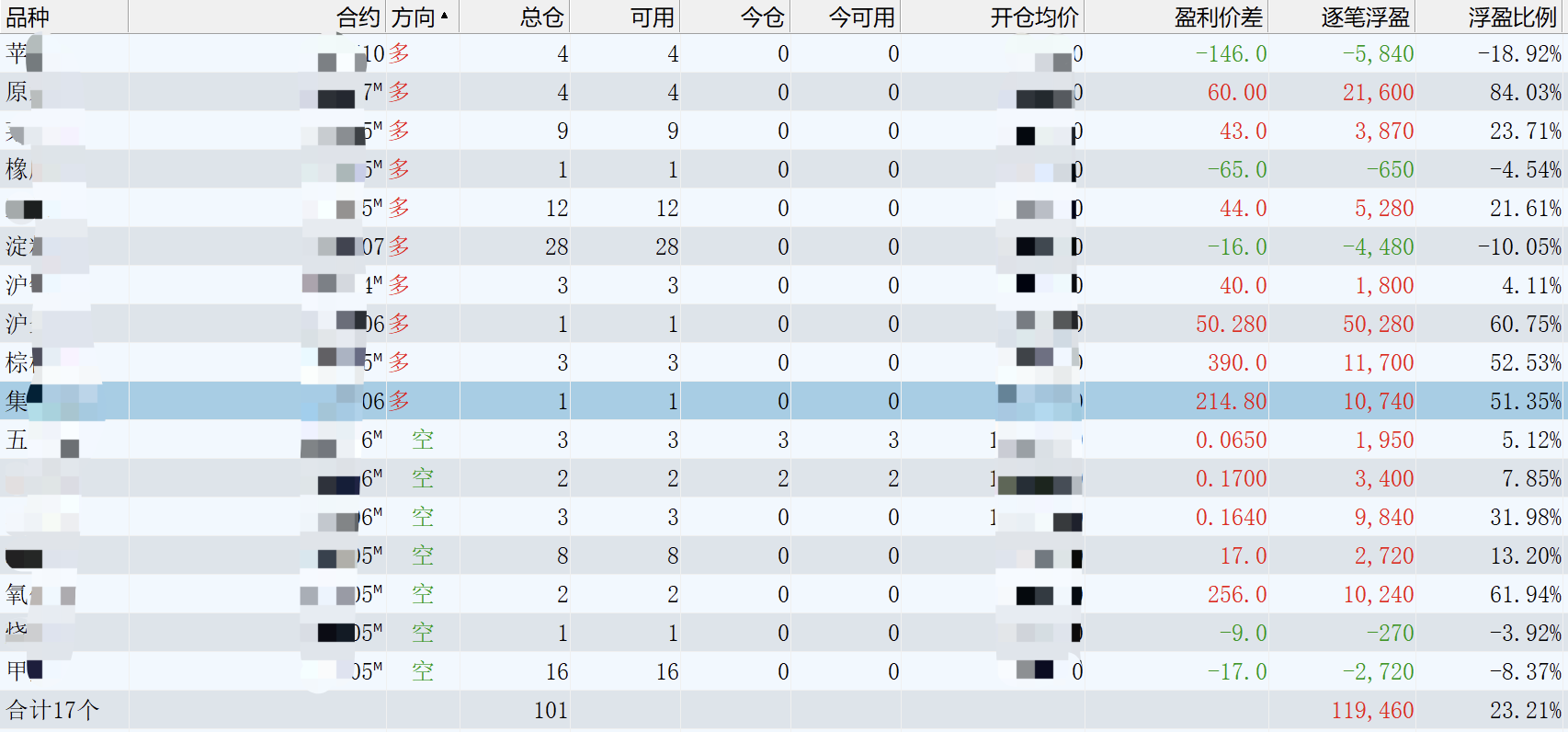
Task: Click the position row with 总仓 of 28
Action: click(556, 247)
